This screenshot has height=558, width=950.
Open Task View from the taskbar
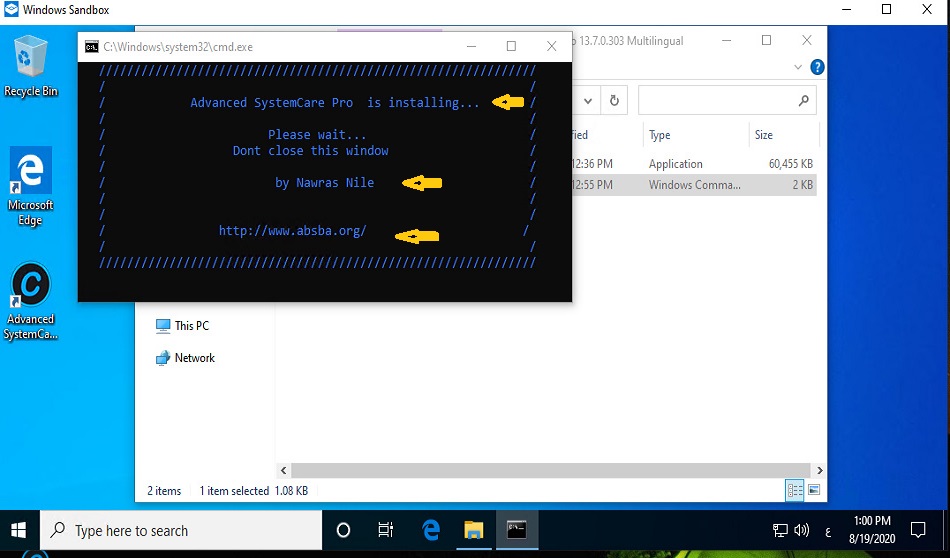tap(386, 531)
